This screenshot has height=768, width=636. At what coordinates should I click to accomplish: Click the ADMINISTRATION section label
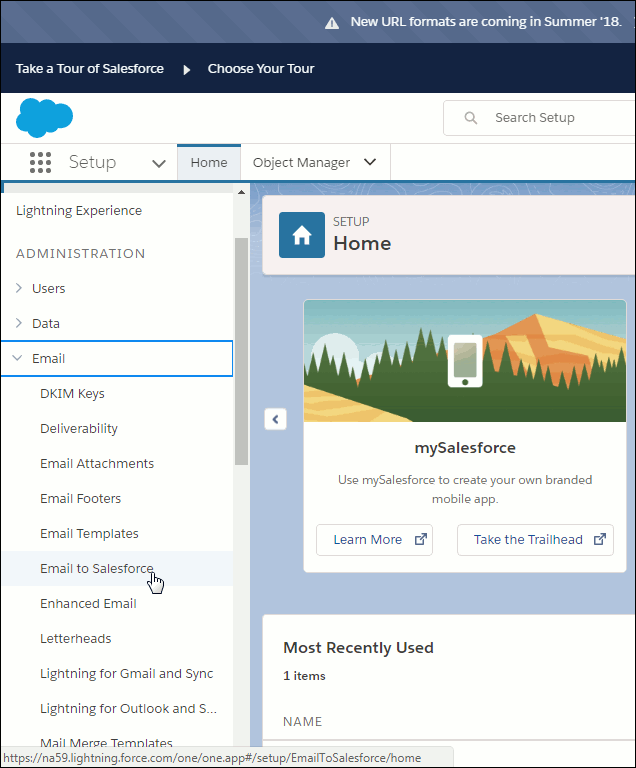[81, 253]
